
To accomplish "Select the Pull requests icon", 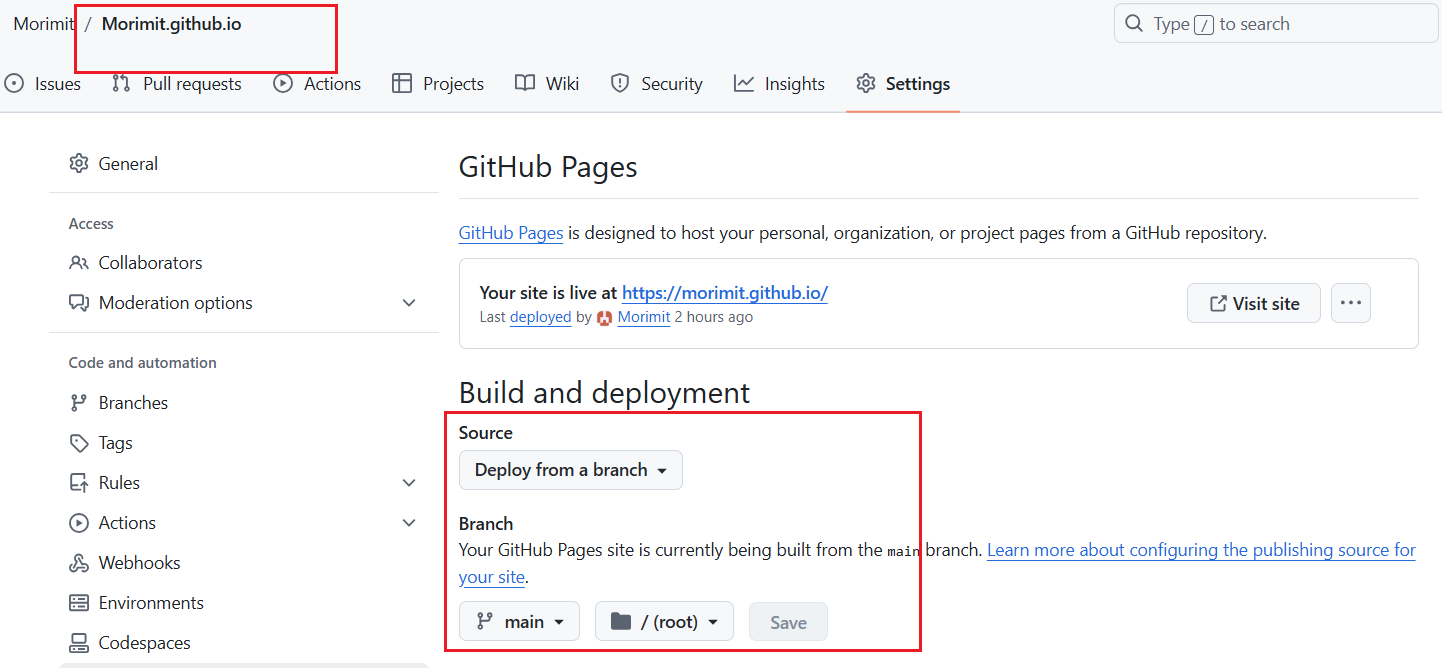I will click(x=120, y=84).
